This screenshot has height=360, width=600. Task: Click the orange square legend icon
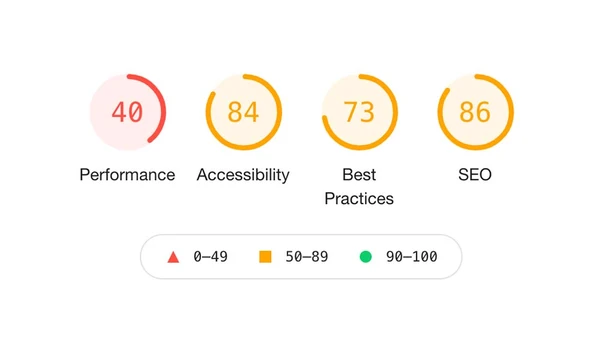click(265, 257)
